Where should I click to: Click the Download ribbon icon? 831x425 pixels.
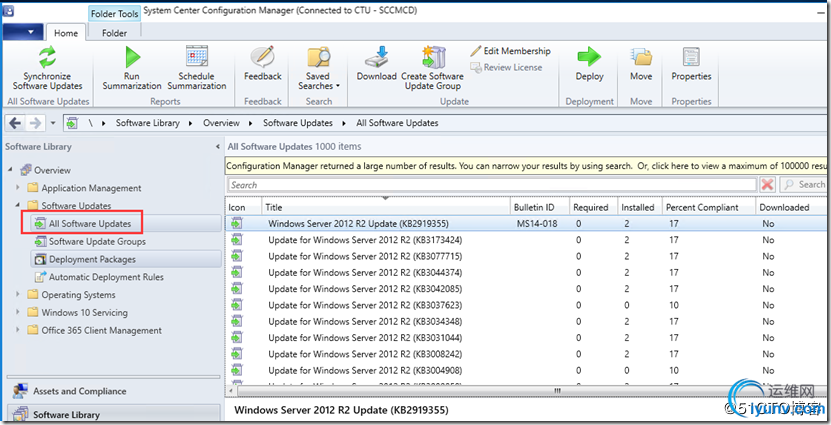click(x=377, y=57)
